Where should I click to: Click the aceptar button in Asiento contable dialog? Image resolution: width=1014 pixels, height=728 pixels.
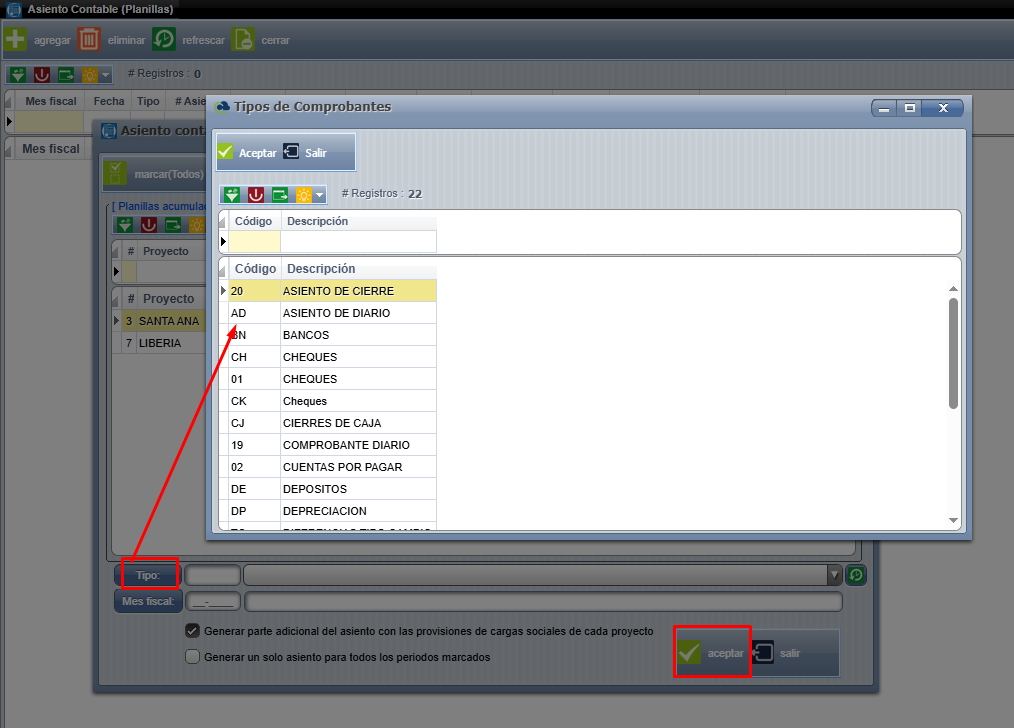coord(712,652)
